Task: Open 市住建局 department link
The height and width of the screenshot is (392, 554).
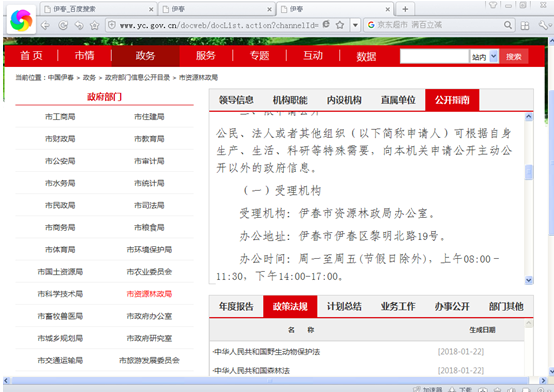Action: coord(149,117)
